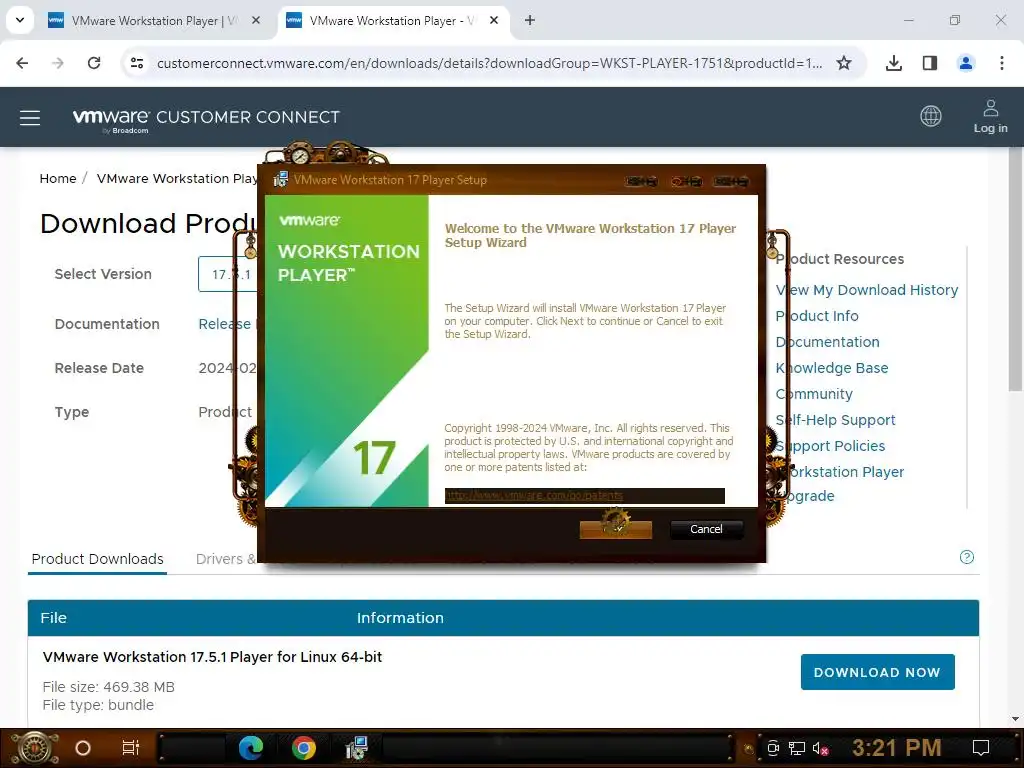
Task: Open a new browser tab
Action: [x=530, y=20]
